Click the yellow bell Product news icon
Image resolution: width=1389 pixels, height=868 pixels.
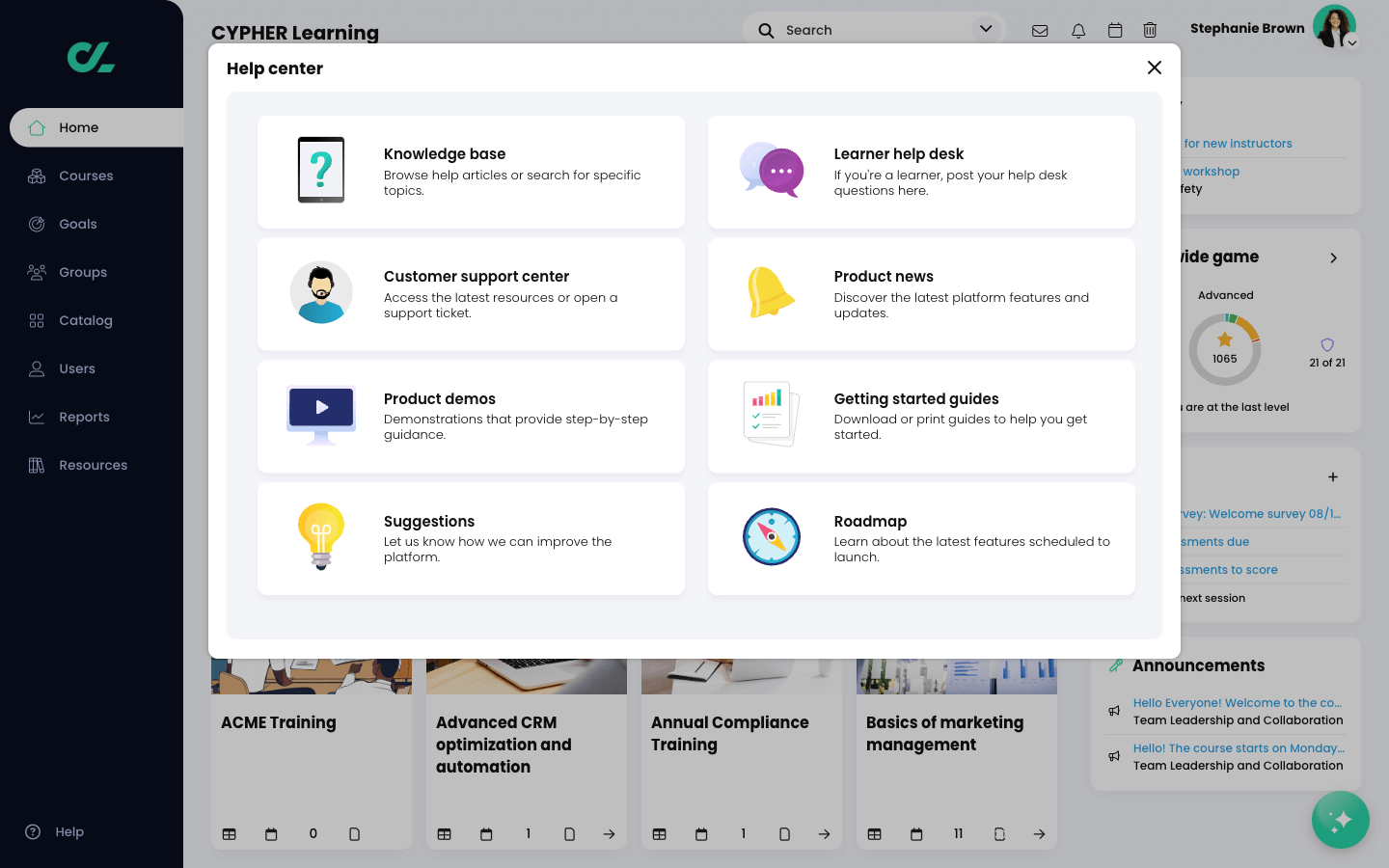click(771, 292)
